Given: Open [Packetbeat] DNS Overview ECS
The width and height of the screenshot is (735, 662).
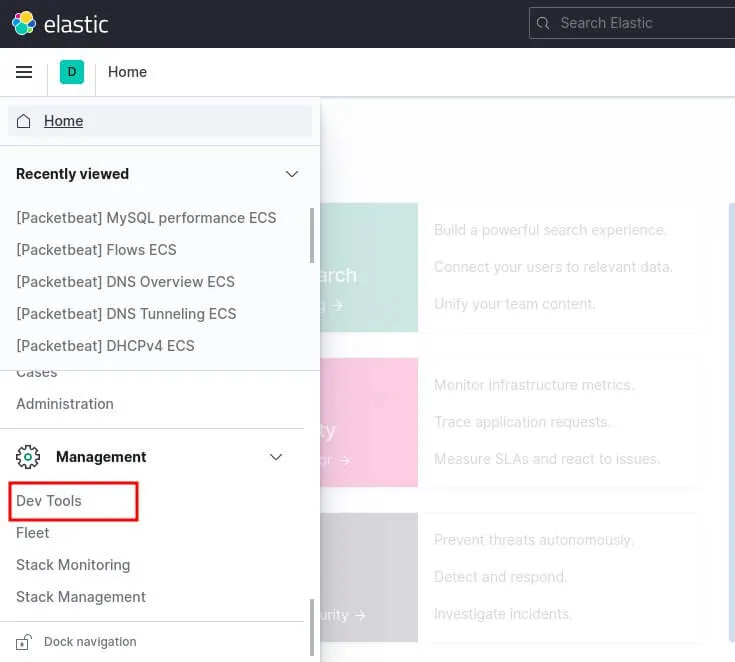Looking at the screenshot, I should pos(125,282).
